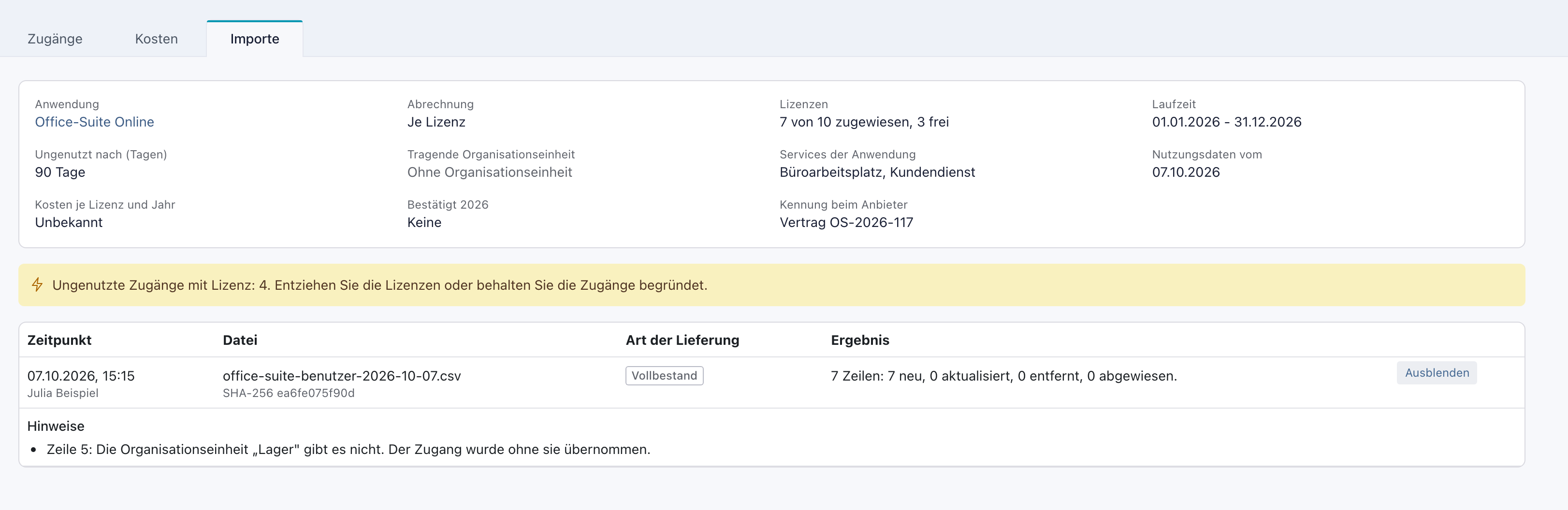1568x510 pixels.
Task: Click the timestamp 07.10.2026, 15:15
Action: [81, 376]
